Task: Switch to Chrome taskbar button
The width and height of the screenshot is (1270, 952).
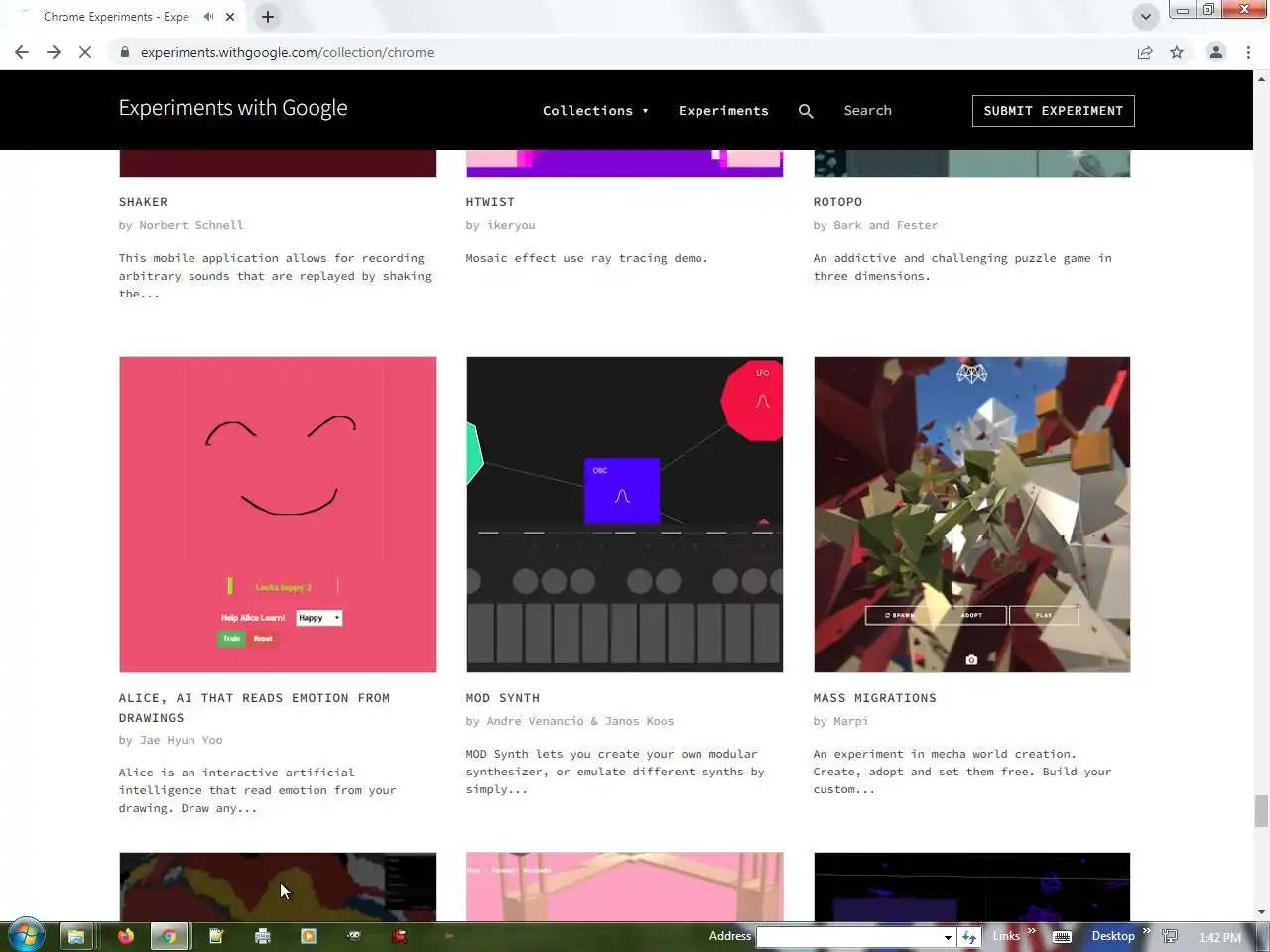Action: tap(170, 936)
